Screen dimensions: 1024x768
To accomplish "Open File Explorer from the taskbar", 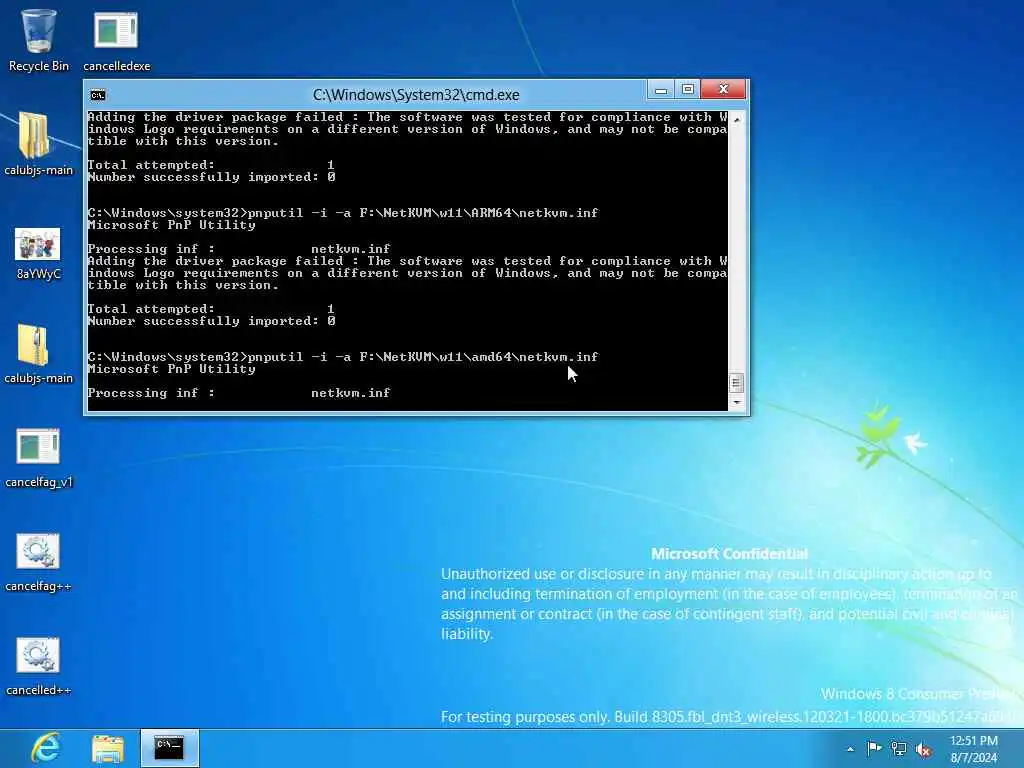I will (x=108, y=748).
